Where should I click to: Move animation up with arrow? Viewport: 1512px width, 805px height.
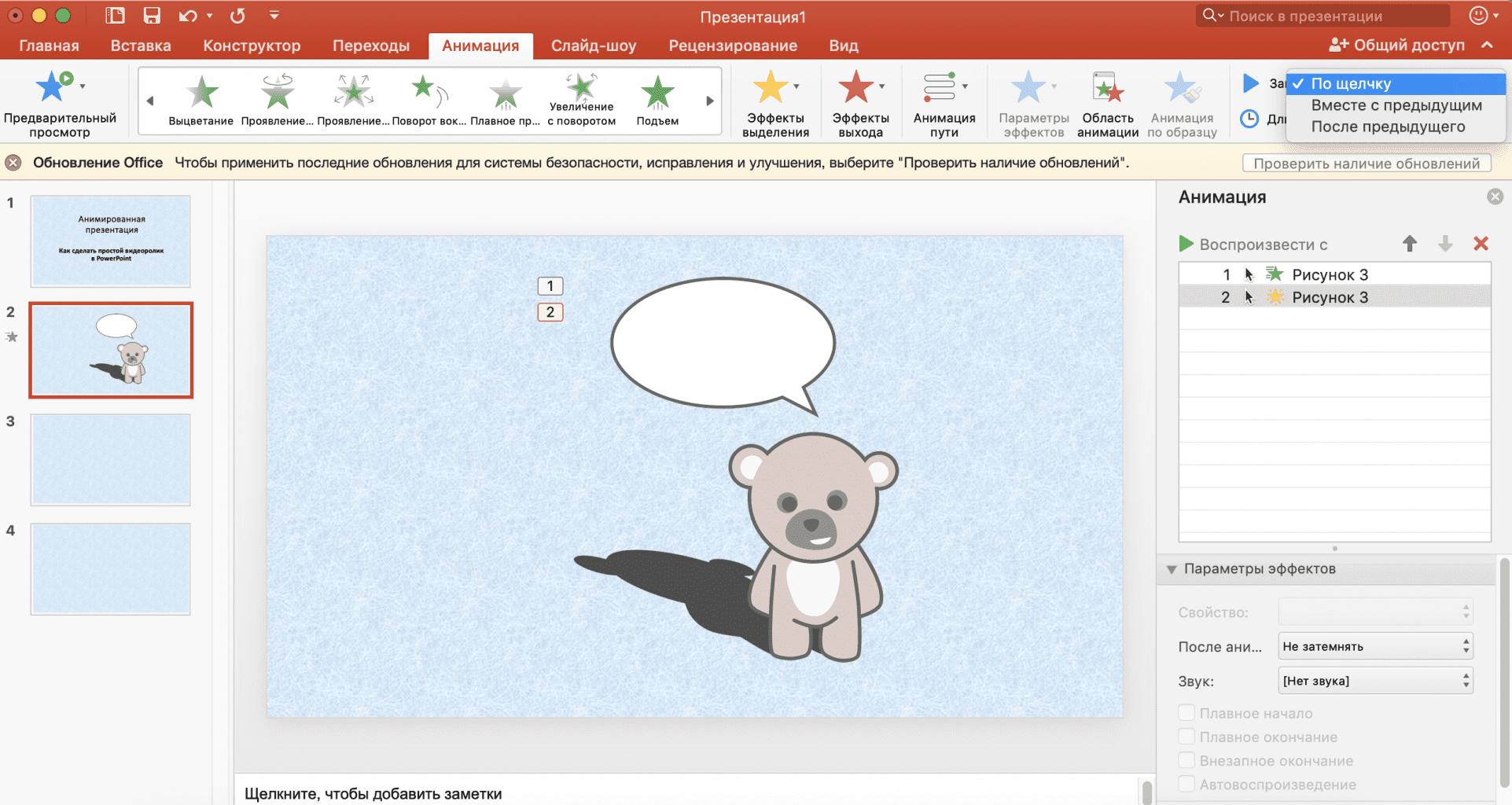click(x=1410, y=244)
